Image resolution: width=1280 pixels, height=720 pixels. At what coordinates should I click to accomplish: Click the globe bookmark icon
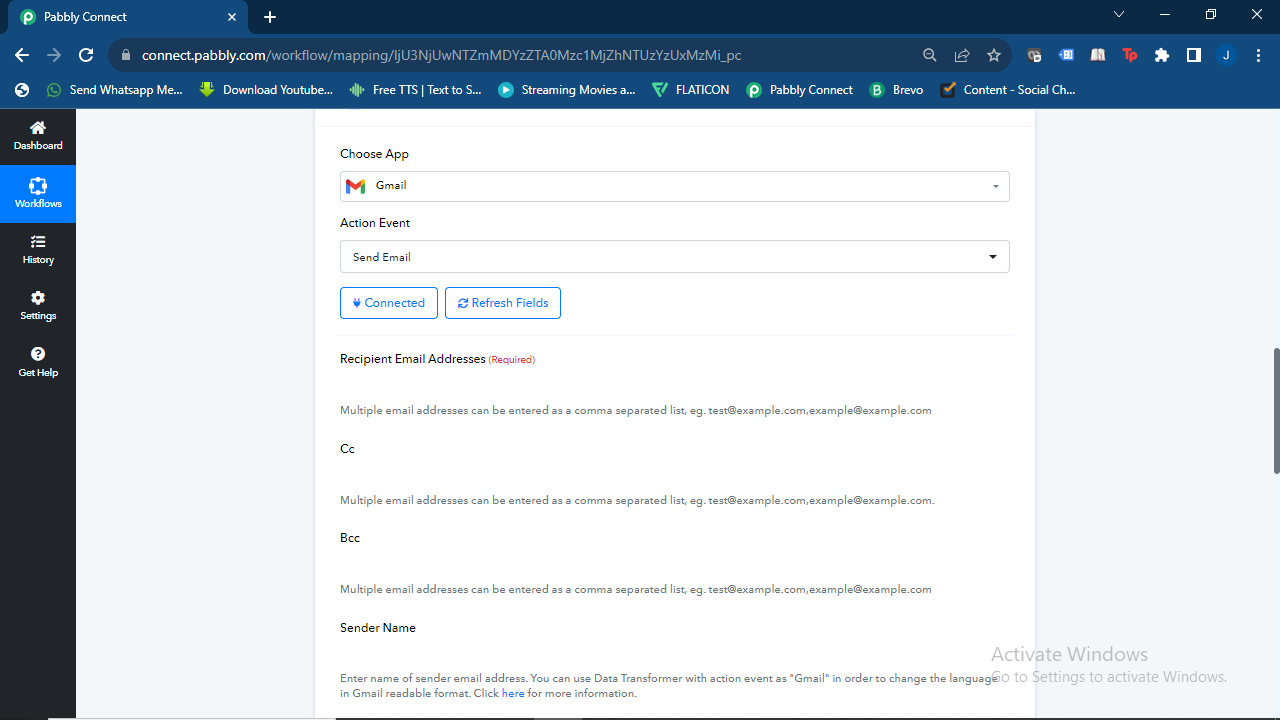tap(22, 90)
